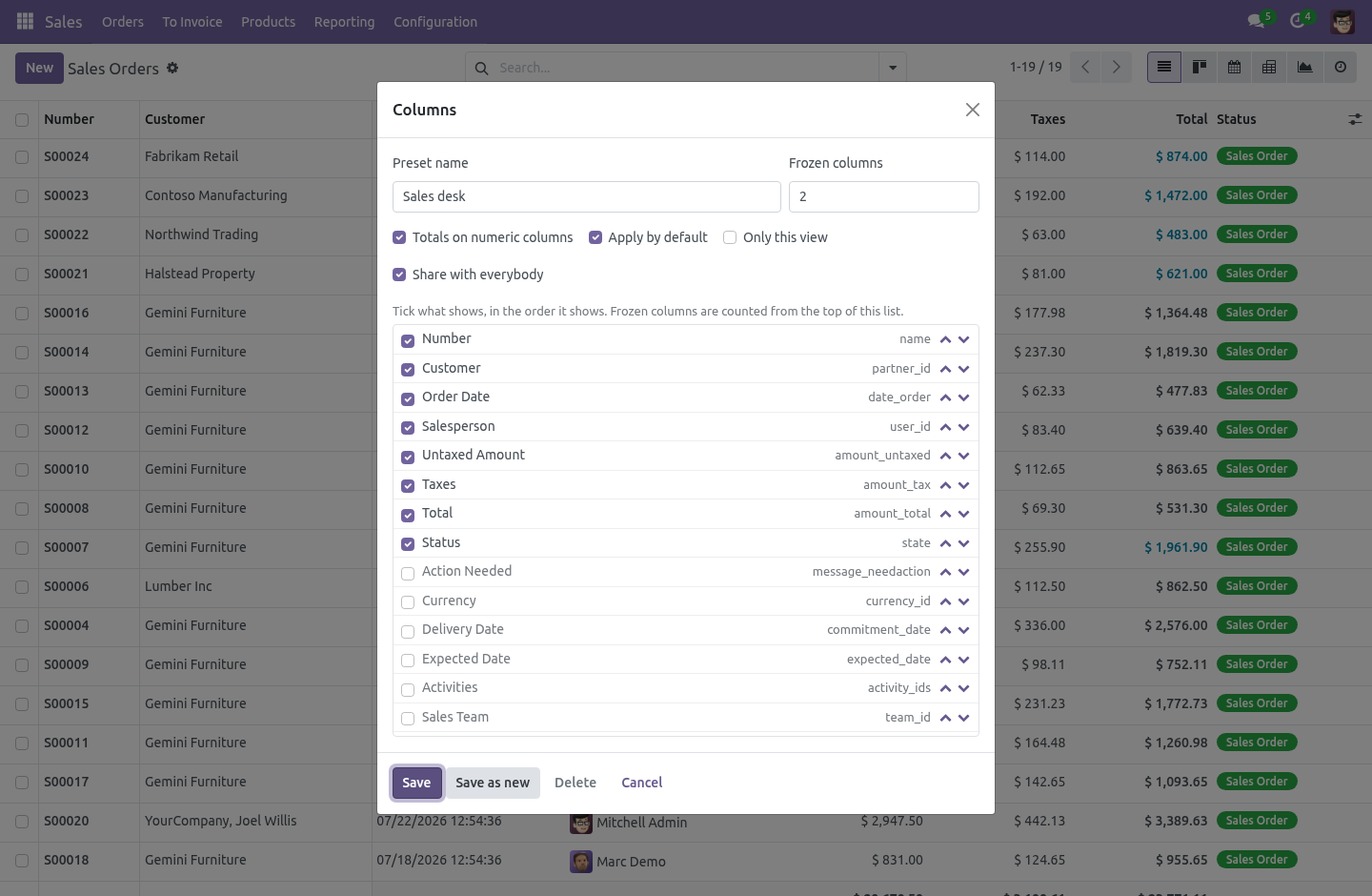
Task: Delete the column preset
Action: tap(575, 783)
